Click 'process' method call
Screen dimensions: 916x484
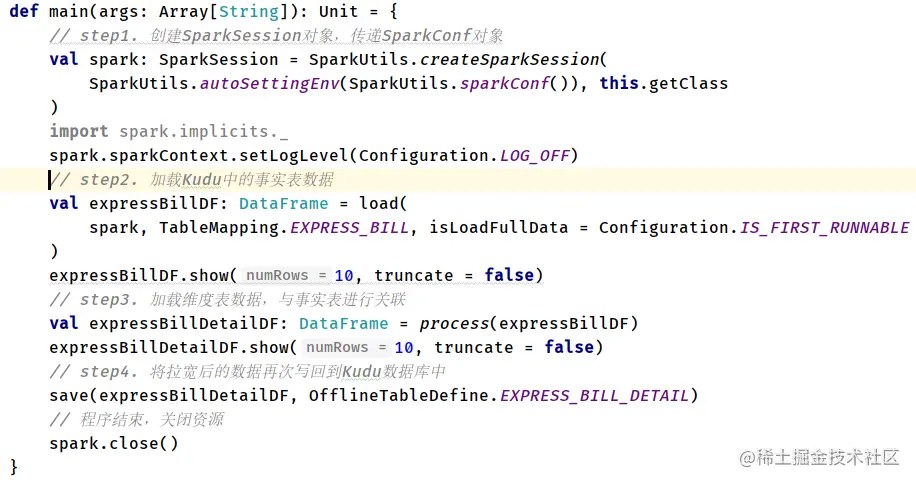[454, 323]
